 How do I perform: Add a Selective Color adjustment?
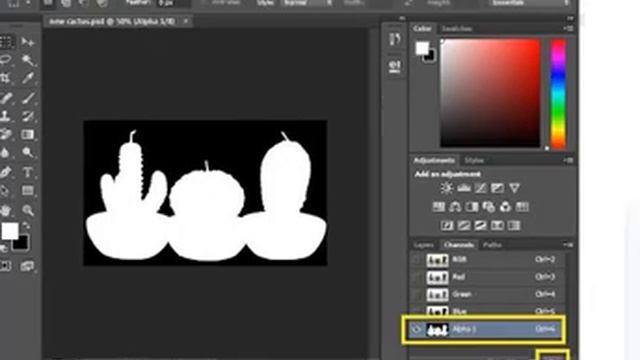pyautogui.click(x=514, y=225)
